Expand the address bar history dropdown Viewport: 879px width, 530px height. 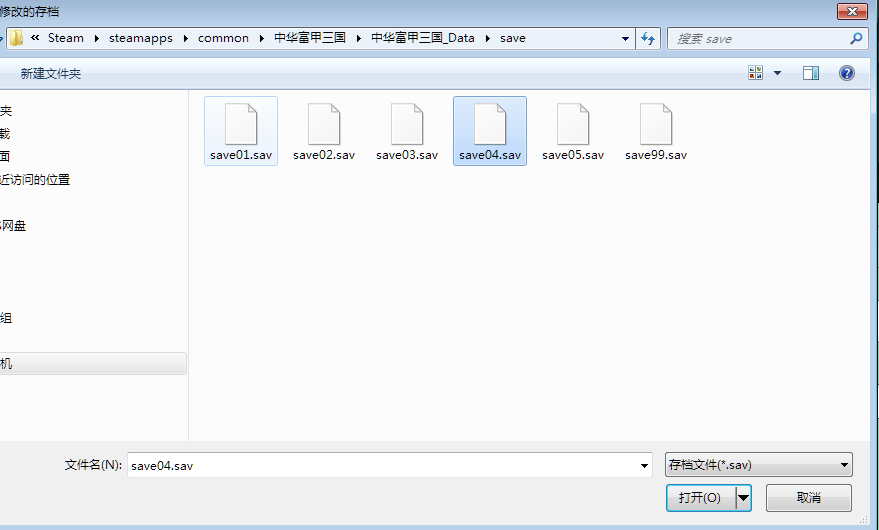(x=625, y=39)
